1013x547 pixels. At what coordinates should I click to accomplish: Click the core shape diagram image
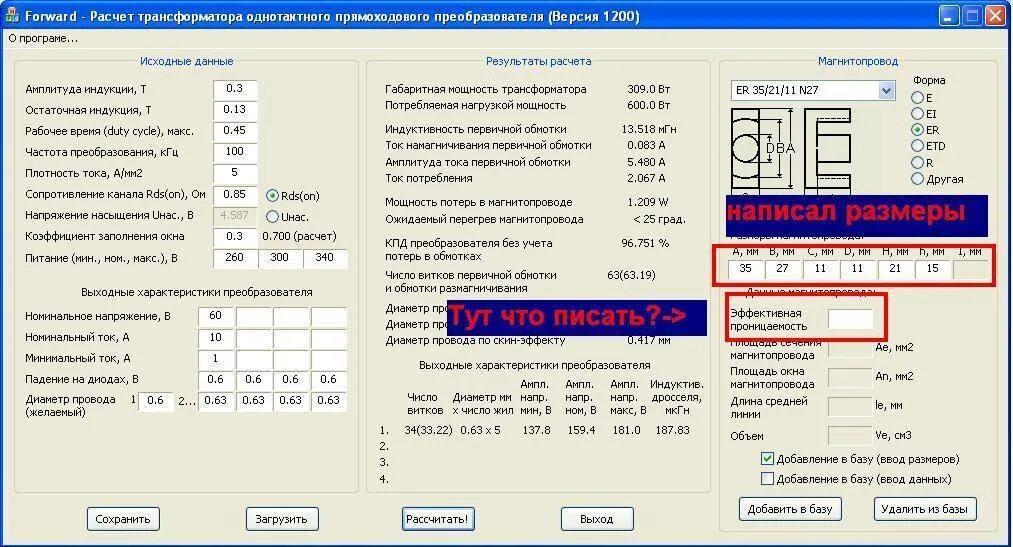(791, 152)
